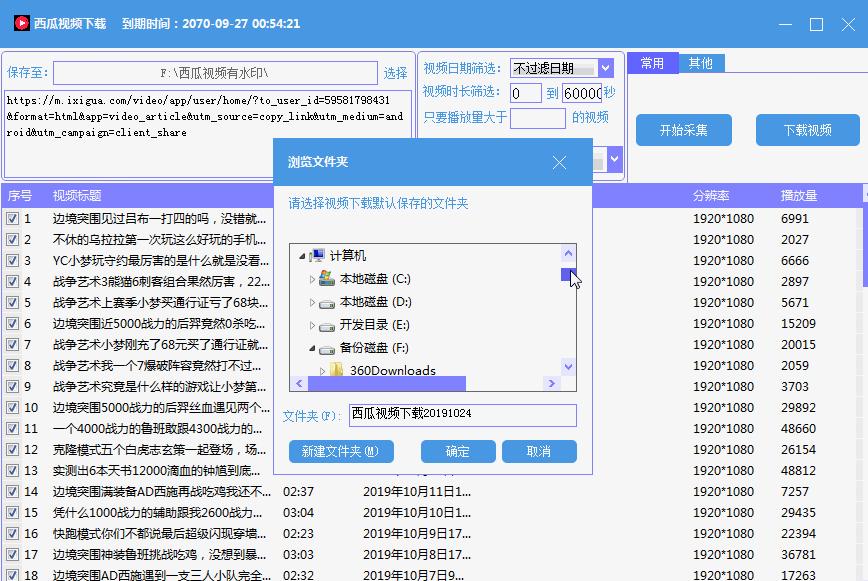
Task: Select 开发目录 (E:) in the folder tree
Action: (x=374, y=325)
